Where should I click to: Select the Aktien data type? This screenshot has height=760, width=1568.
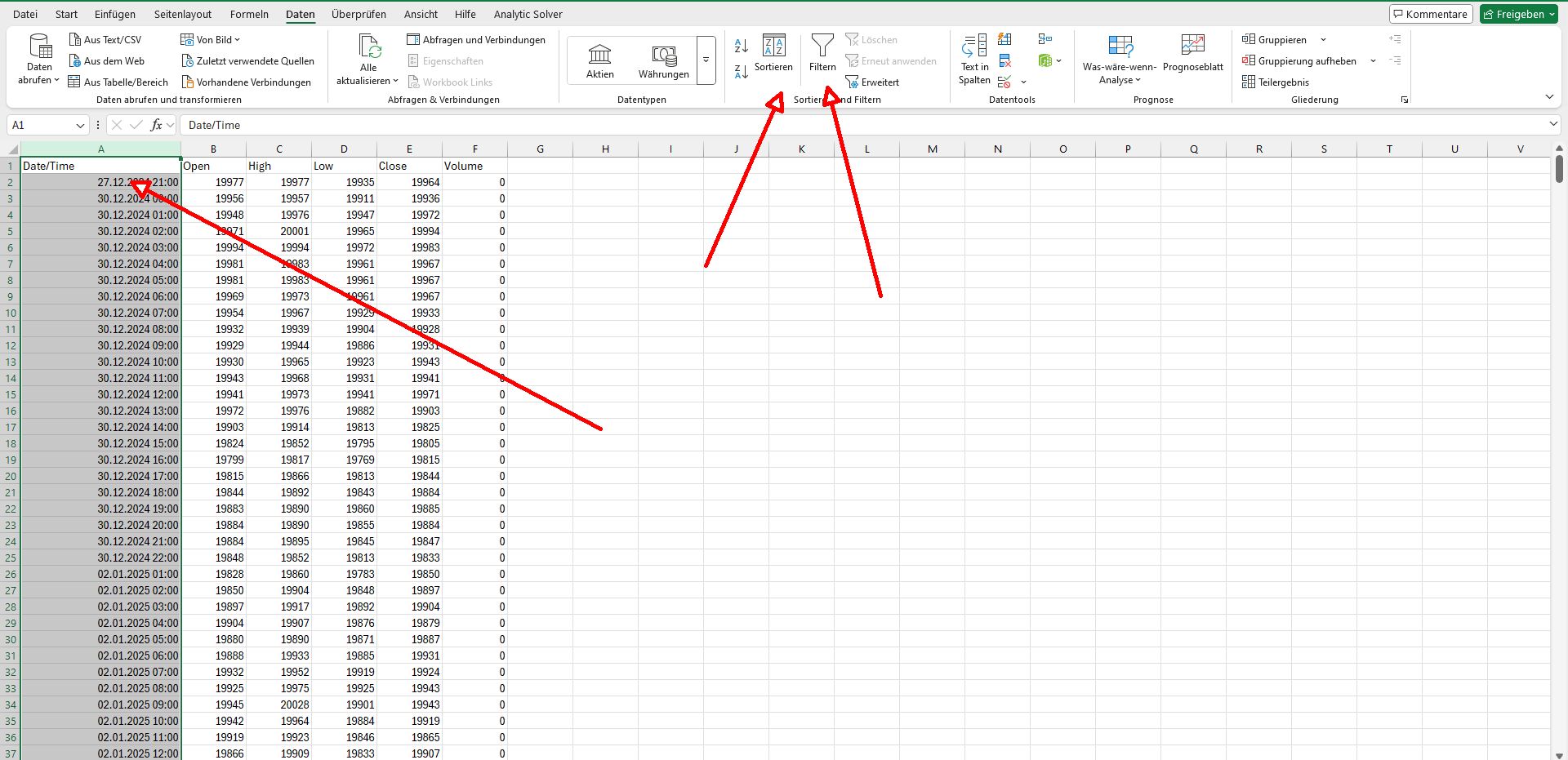[x=599, y=61]
